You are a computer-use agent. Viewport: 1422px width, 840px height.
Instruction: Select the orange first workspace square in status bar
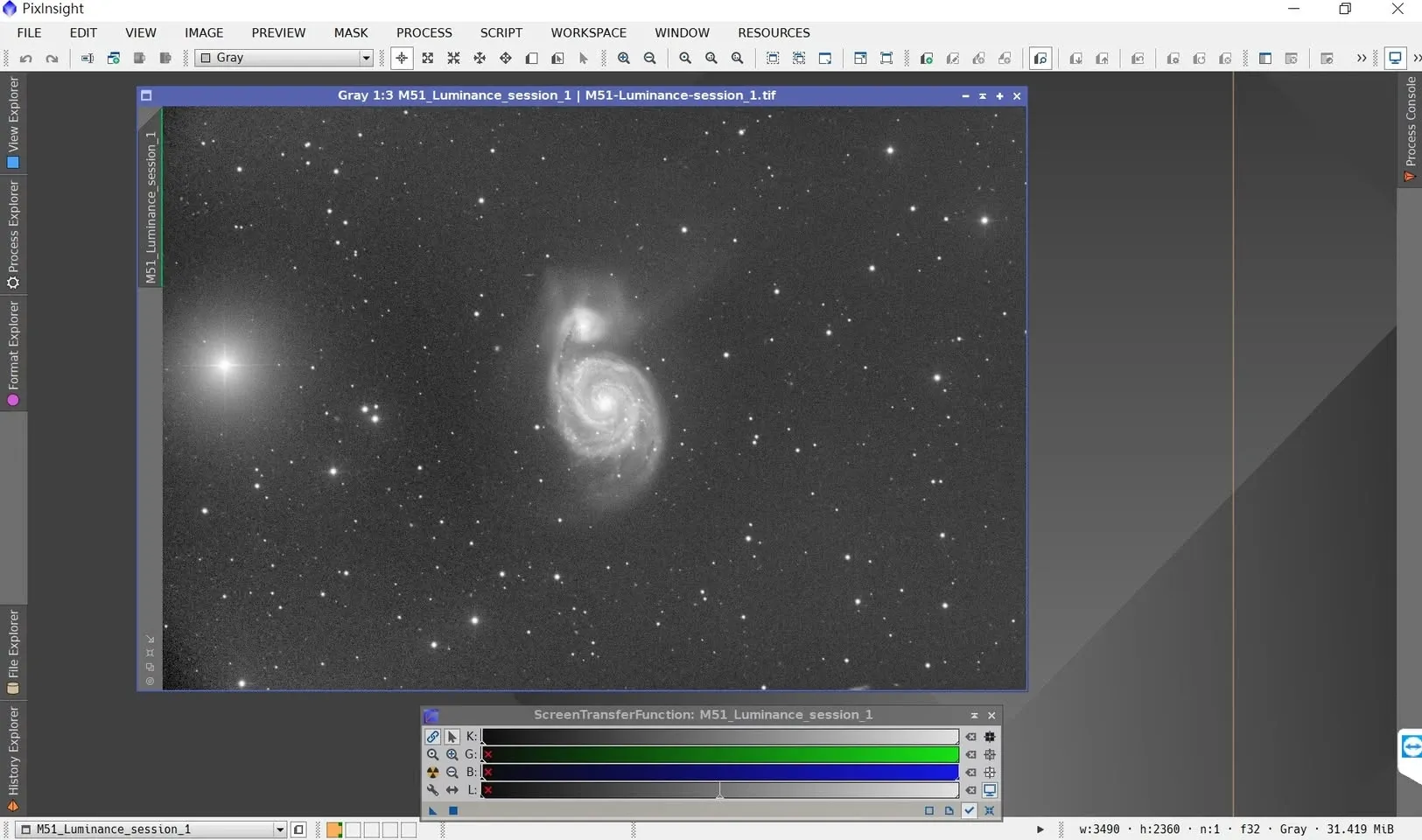point(334,829)
